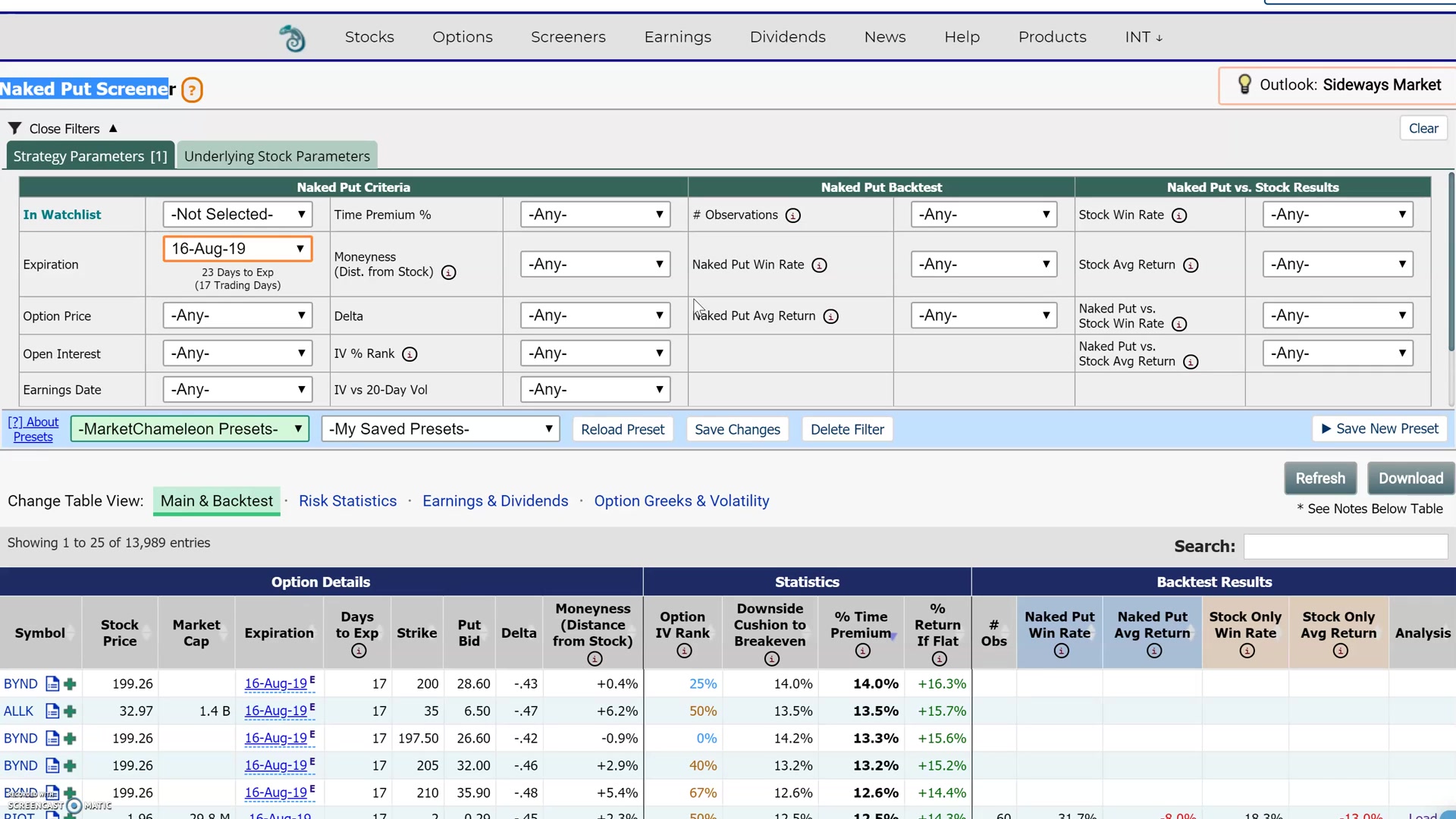Switch to Option Greeks & Volatility view
The width and height of the screenshot is (1456, 819).
click(682, 501)
